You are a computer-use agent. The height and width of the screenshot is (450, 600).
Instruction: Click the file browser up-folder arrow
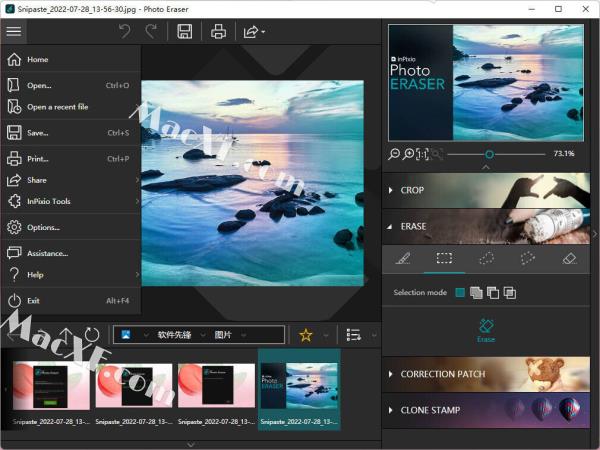66,335
